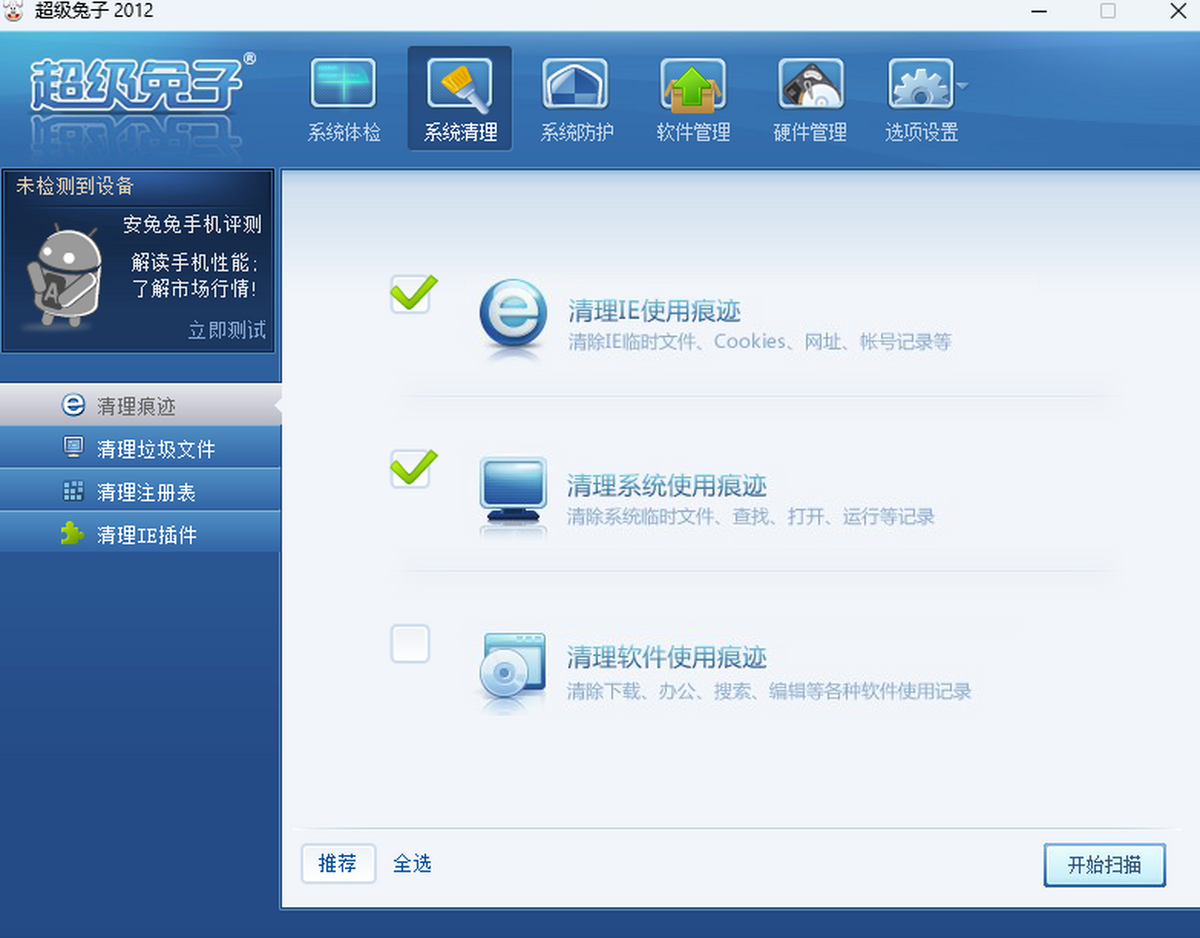The height and width of the screenshot is (938, 1200).
Task: Select the 系统清理 broom icon
Action: 459,84
